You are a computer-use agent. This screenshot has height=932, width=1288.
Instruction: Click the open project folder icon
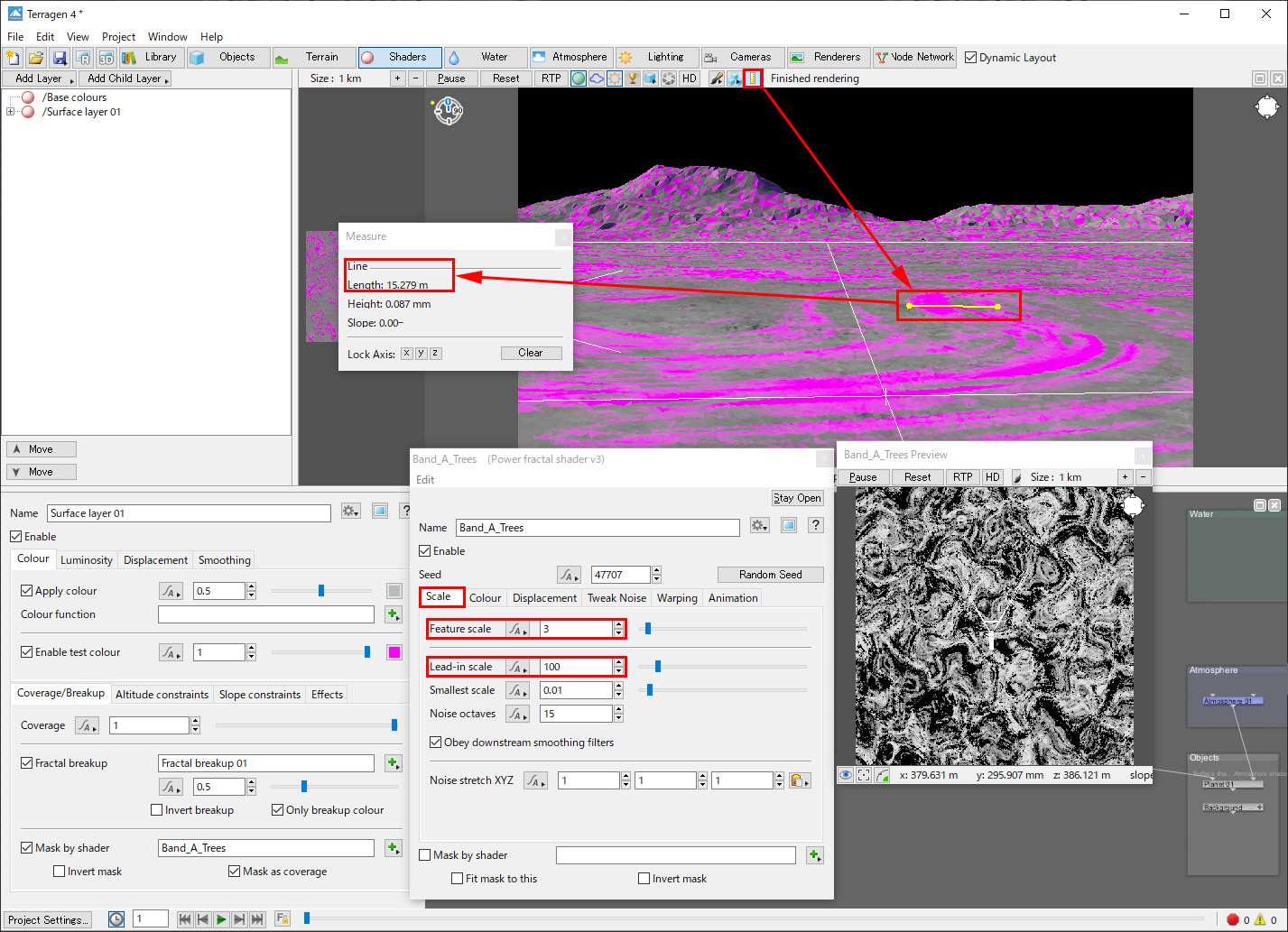coord(36,58)
